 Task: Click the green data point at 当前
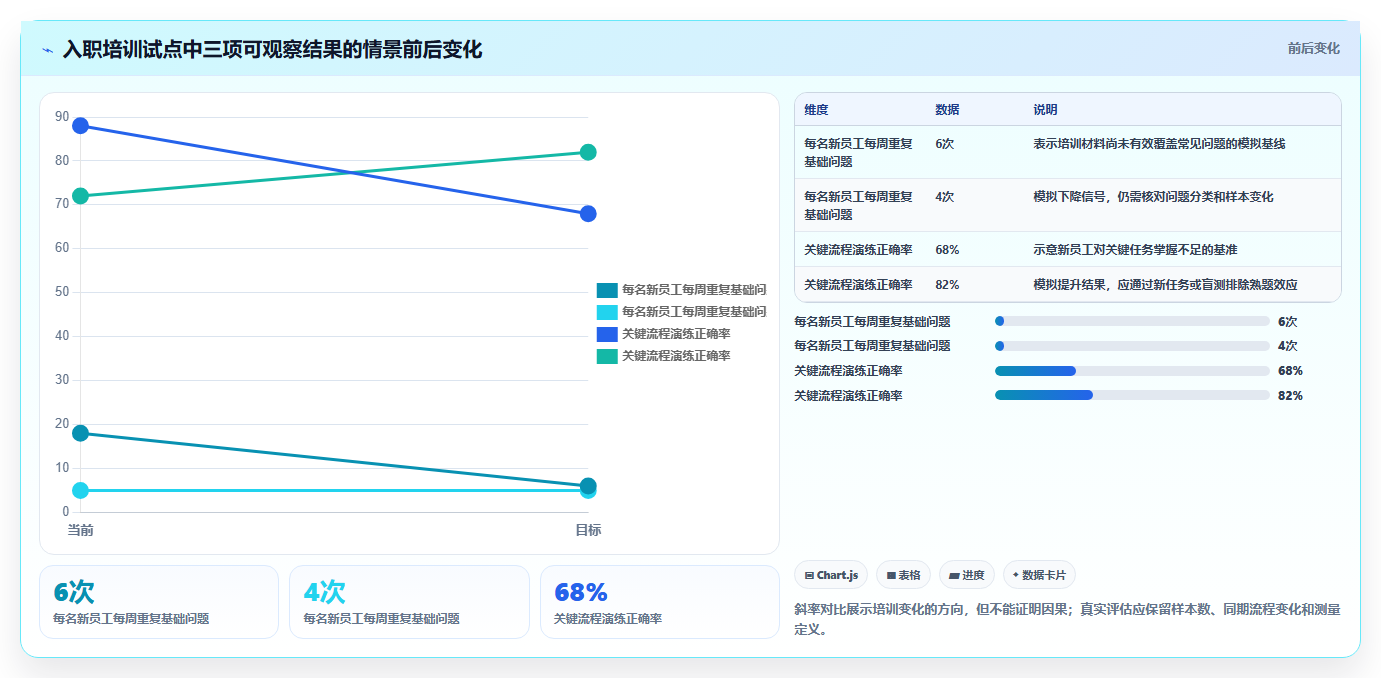pyautogui.click(x=80, y=196)
